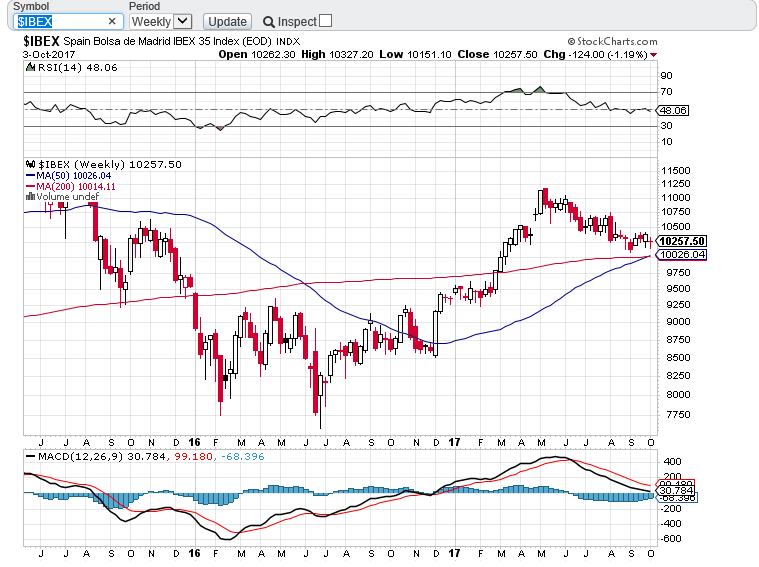Click the 'Low 10151.10' value
The height and width of the screenshot is (567, 759).
click(x=415, y=54)
